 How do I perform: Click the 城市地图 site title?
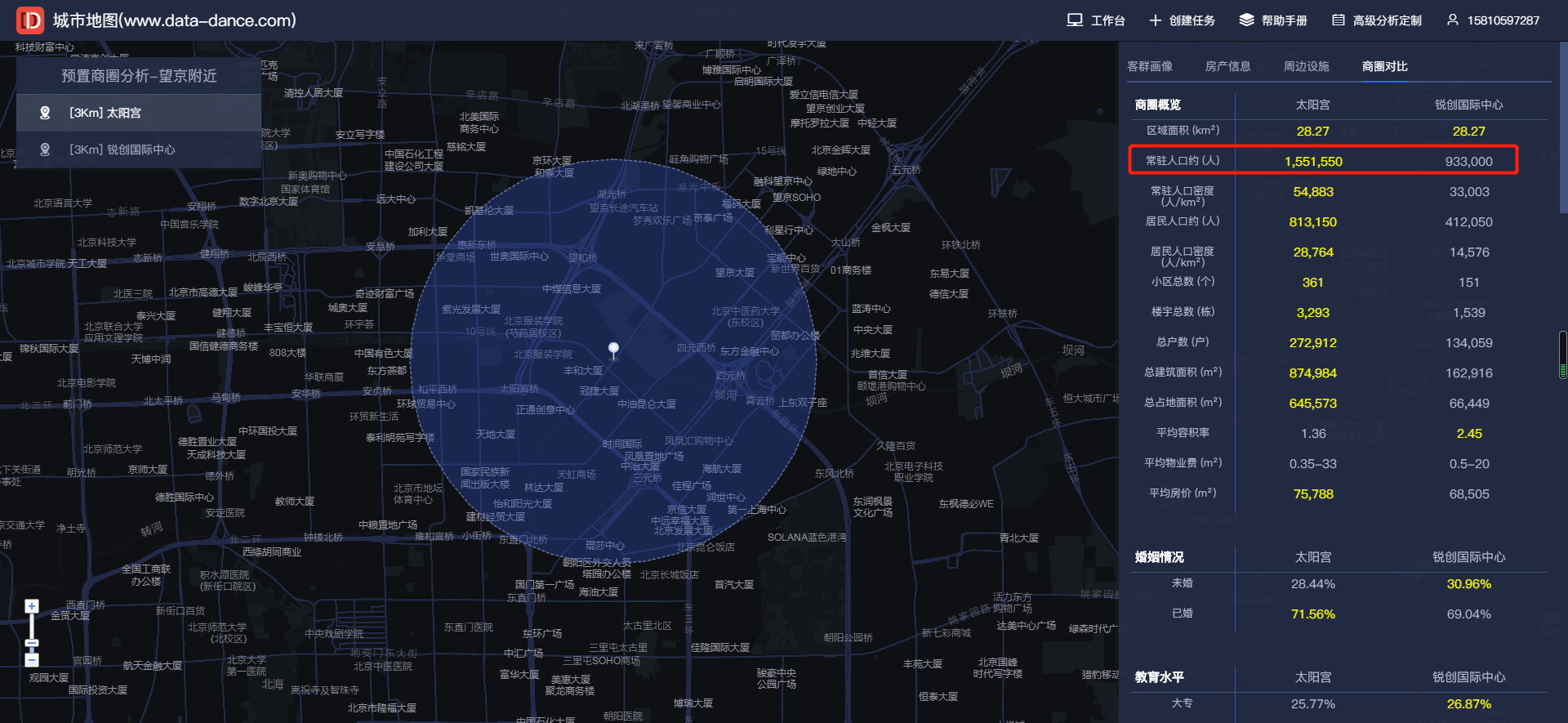175,20
